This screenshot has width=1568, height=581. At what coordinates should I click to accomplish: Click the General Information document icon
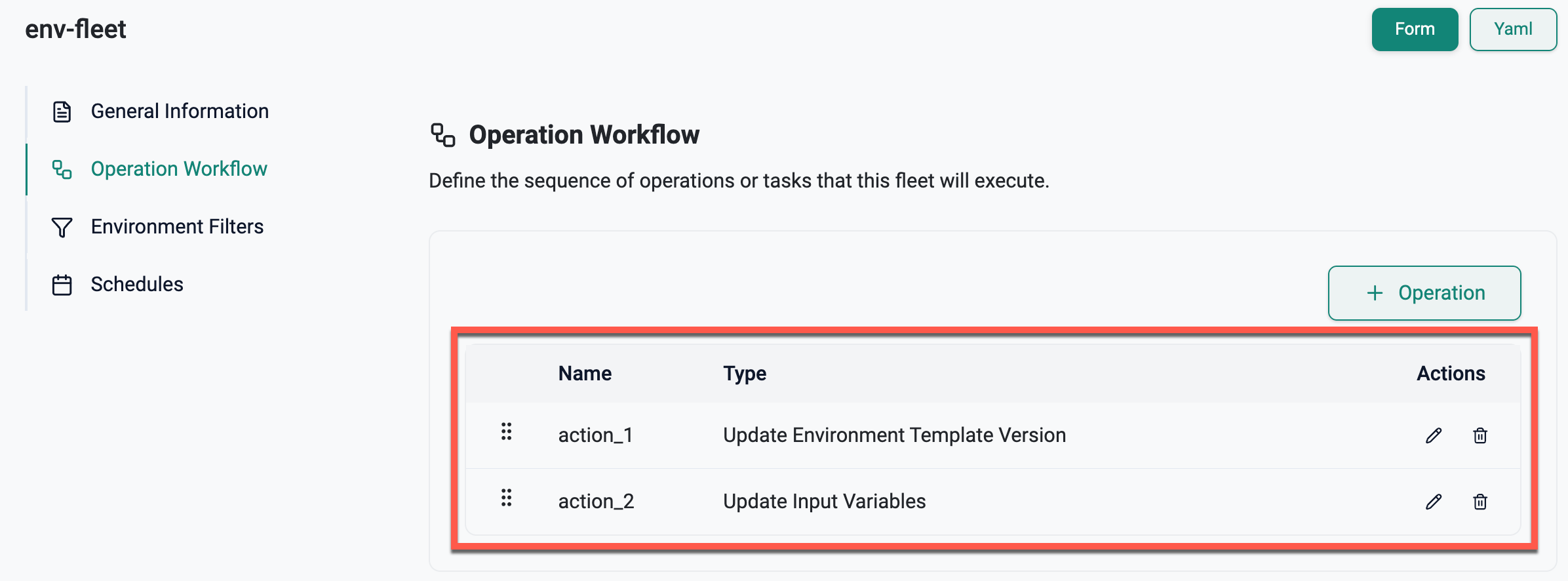[62, 111]
